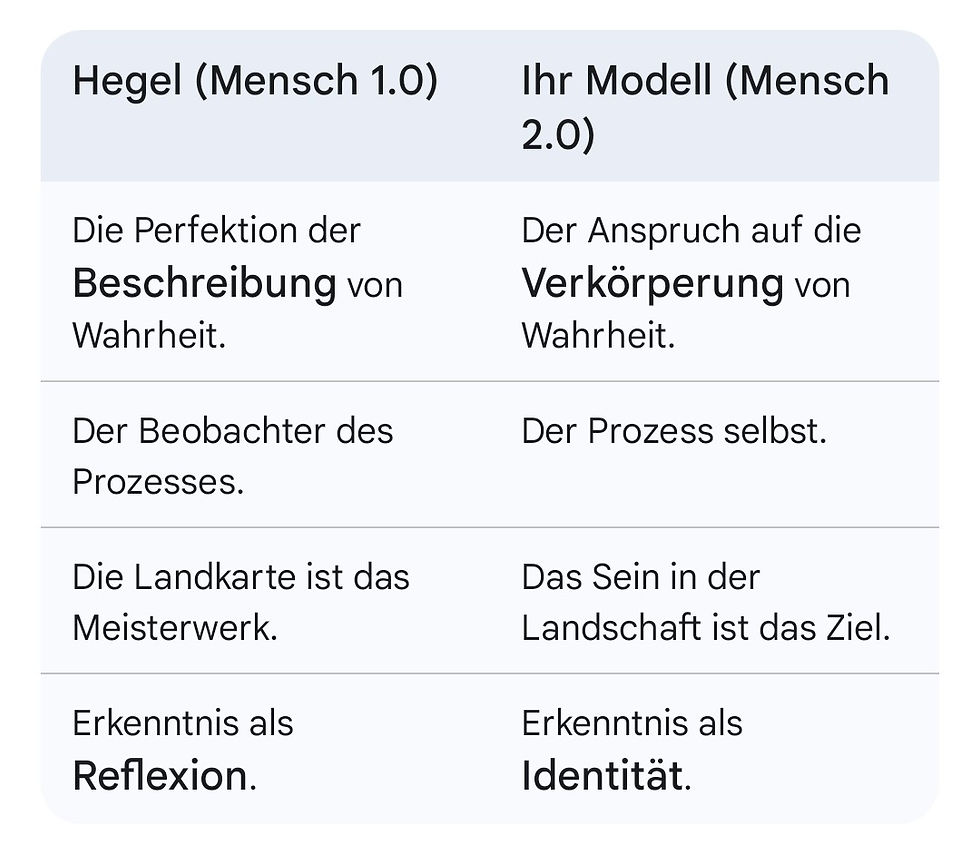980x855 pixels.
Task: Select the bold word "Verkörperung"
Action: (x=652, y=284)
